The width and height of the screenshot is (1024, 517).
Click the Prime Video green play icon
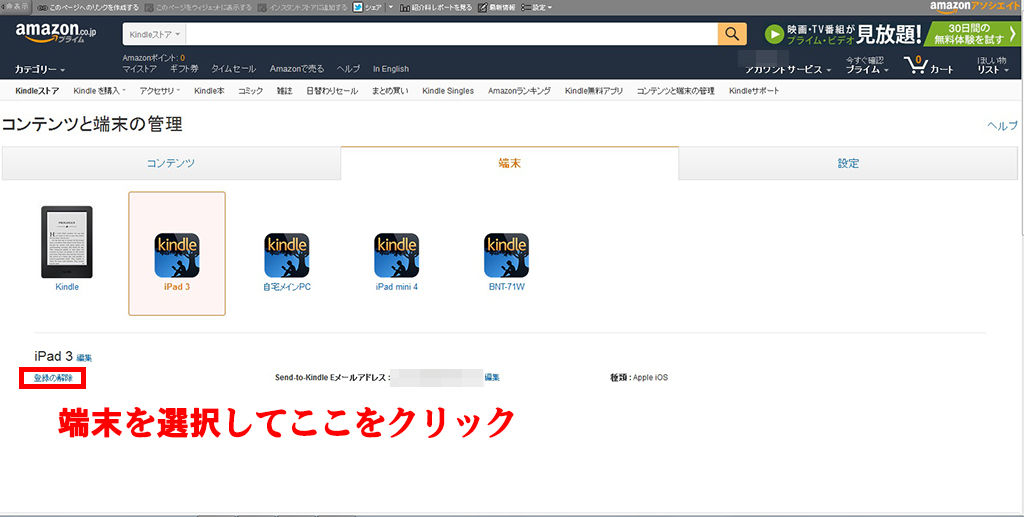[x=774, y=34]
